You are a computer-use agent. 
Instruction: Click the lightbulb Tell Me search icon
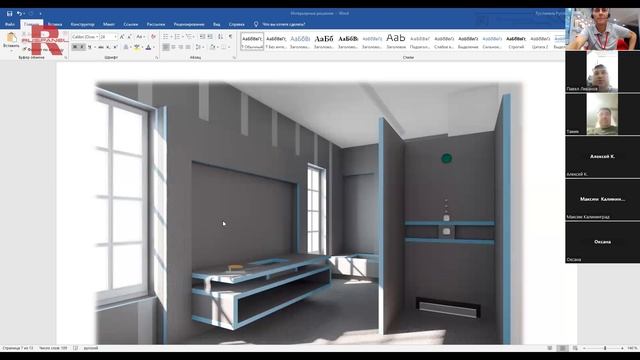(256, 24)
